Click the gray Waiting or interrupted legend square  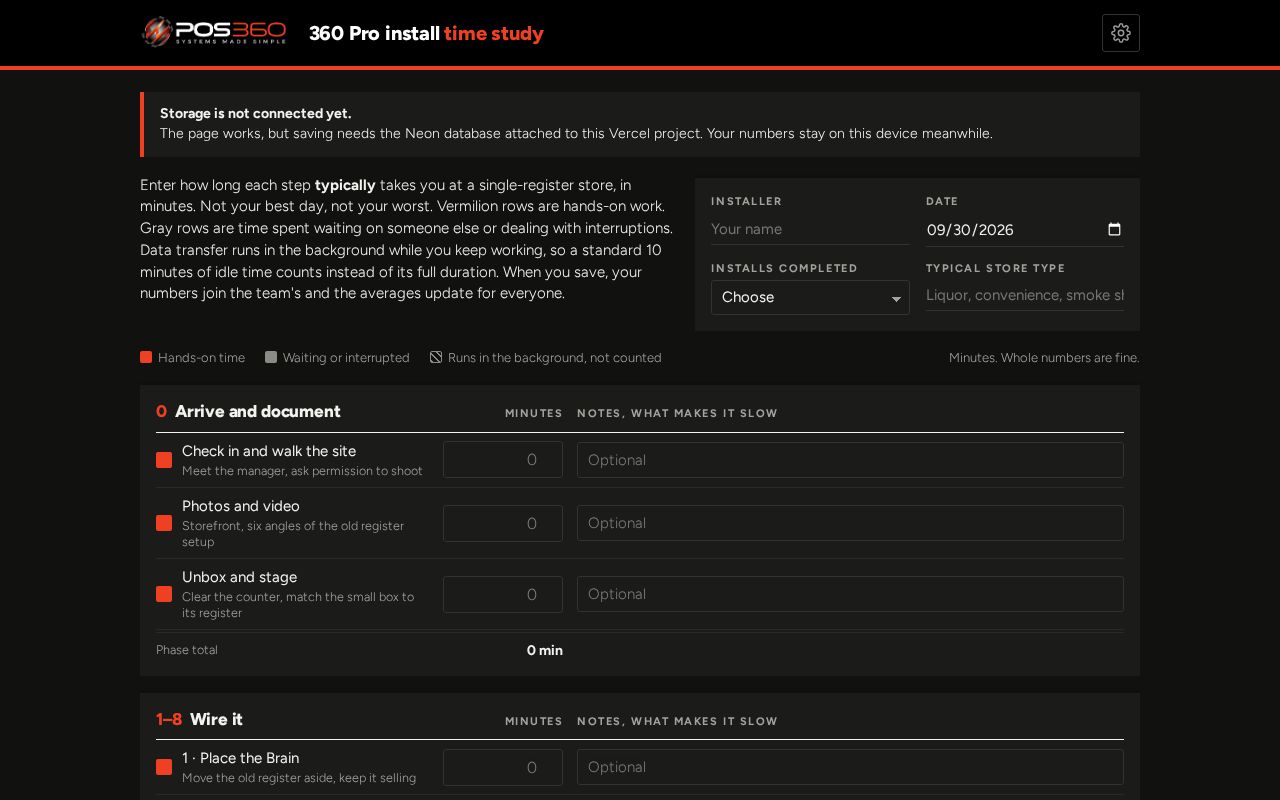271,357
